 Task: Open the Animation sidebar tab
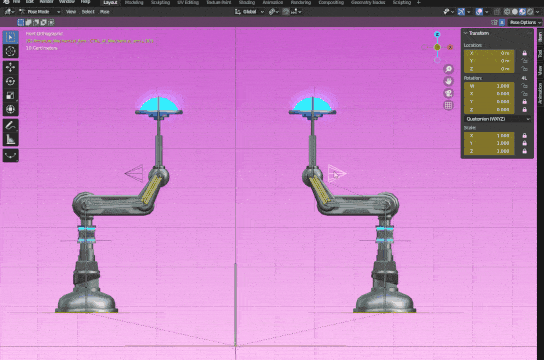pos(540,93)
